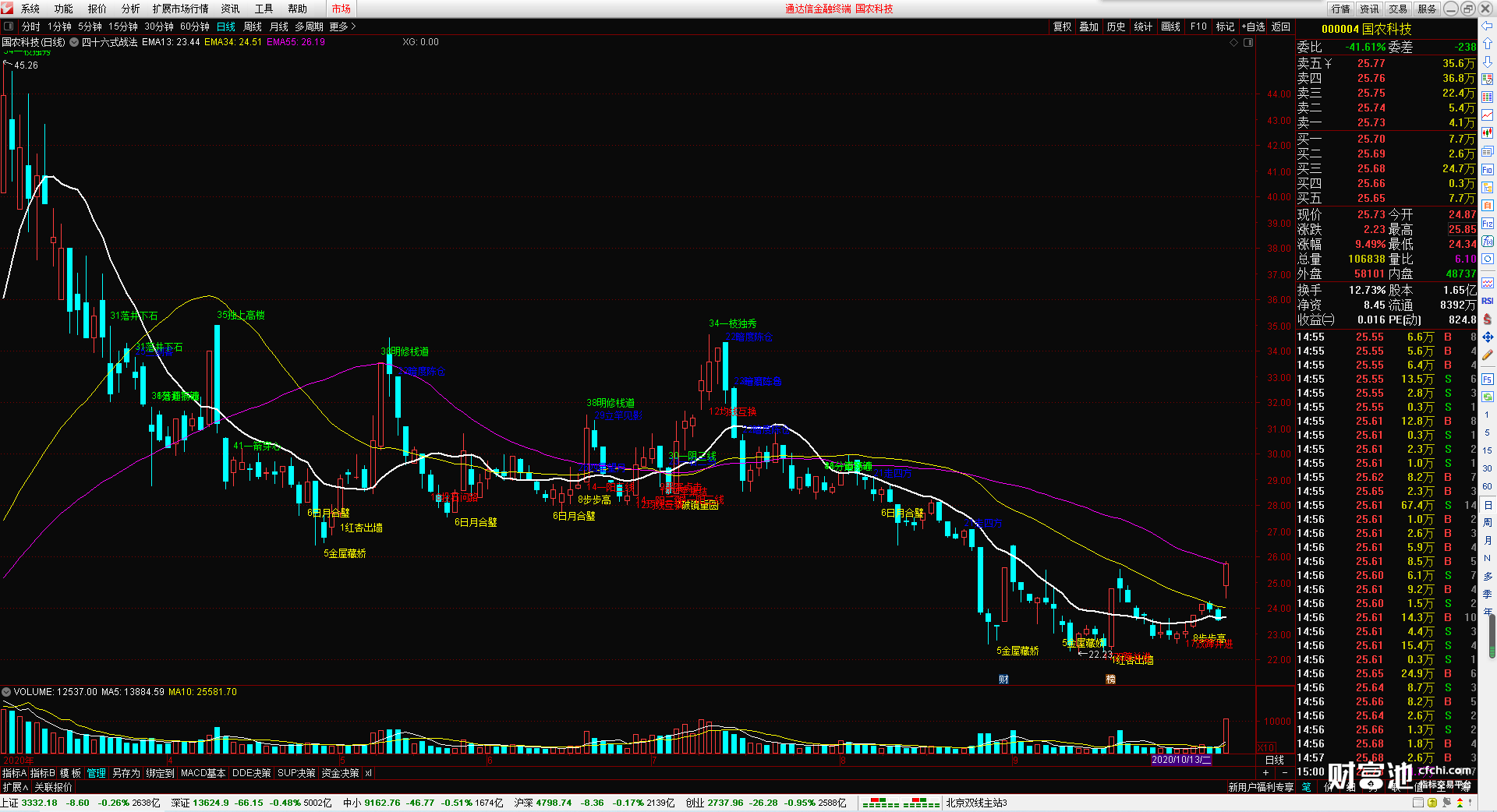This screenshot has width=1497, height=812.
Task: Open the 系统 menu
Action: click(30, 9)
